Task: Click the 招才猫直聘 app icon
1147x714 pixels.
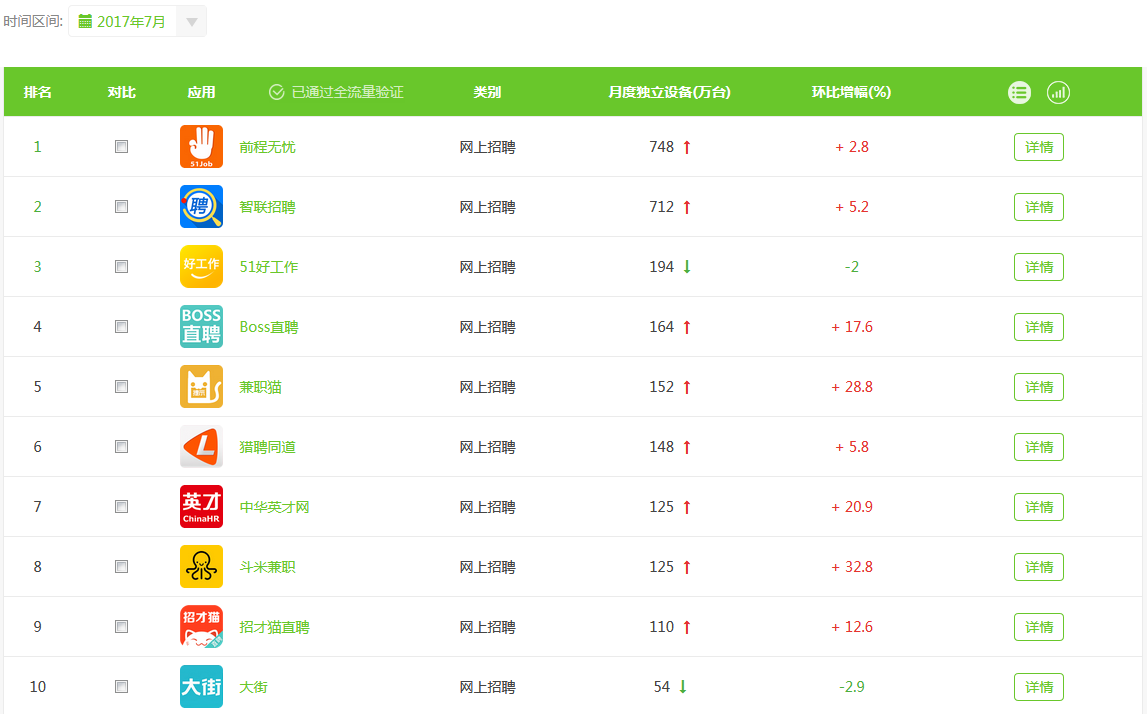Action: (201, 626)
